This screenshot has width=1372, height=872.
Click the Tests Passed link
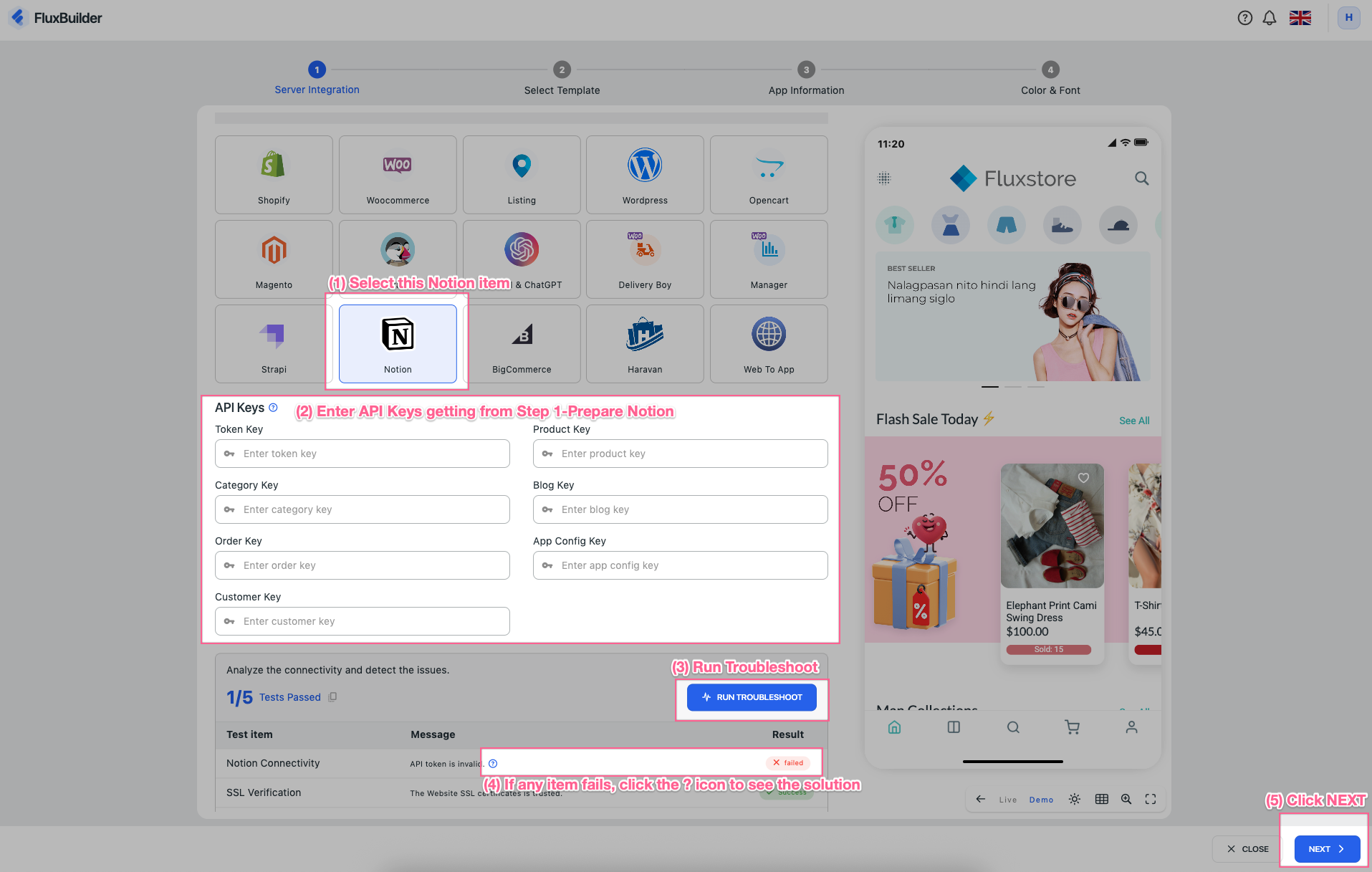pos(290,697)
